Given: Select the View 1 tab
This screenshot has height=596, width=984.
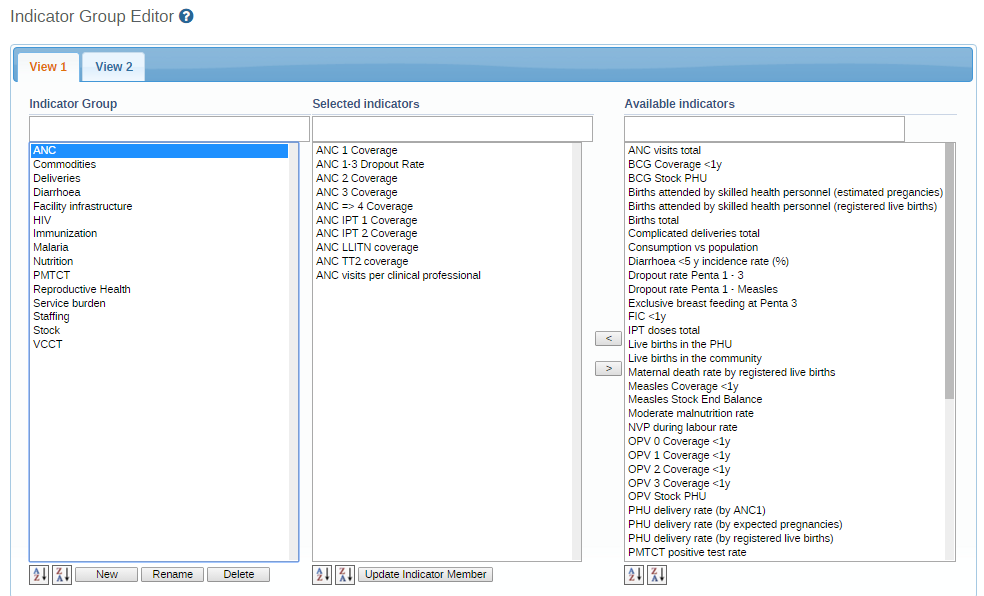Looking at the screenshot, I should click(x=48, y=67).
